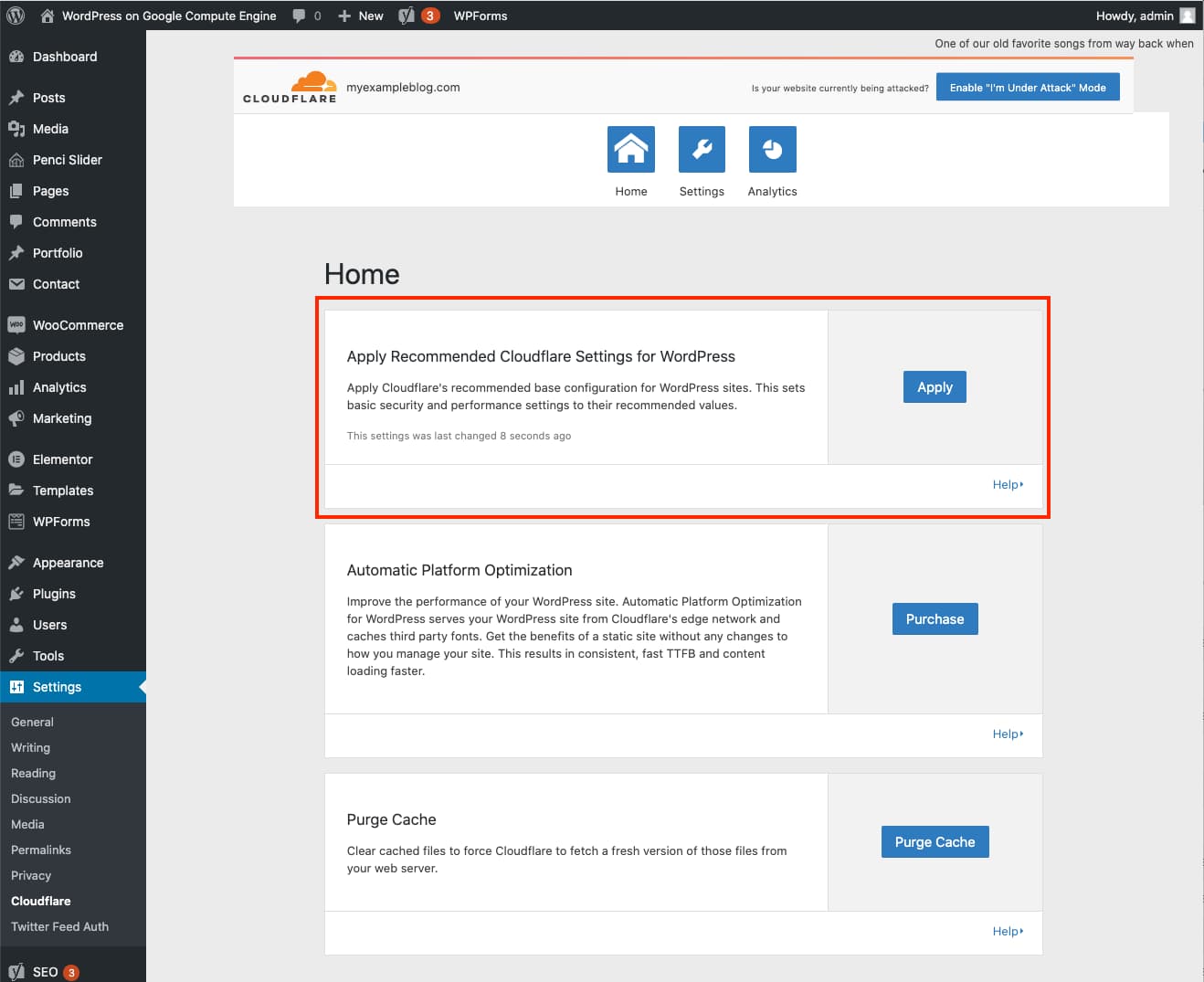Viewport: 1204px width, 982px height.
Task: Open Privacy settings submenu
Action: [31, 875]
